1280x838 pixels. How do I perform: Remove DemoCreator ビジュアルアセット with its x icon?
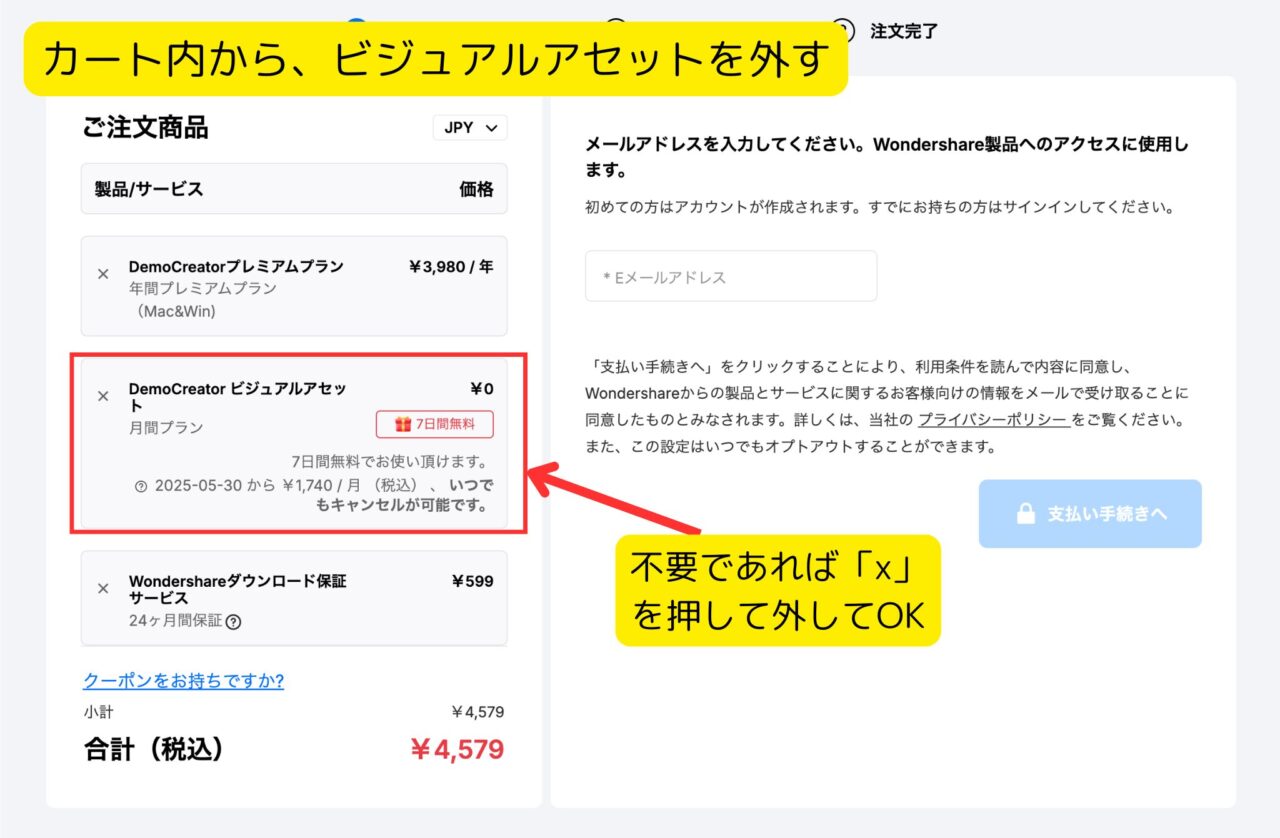[x=103, y=396]
